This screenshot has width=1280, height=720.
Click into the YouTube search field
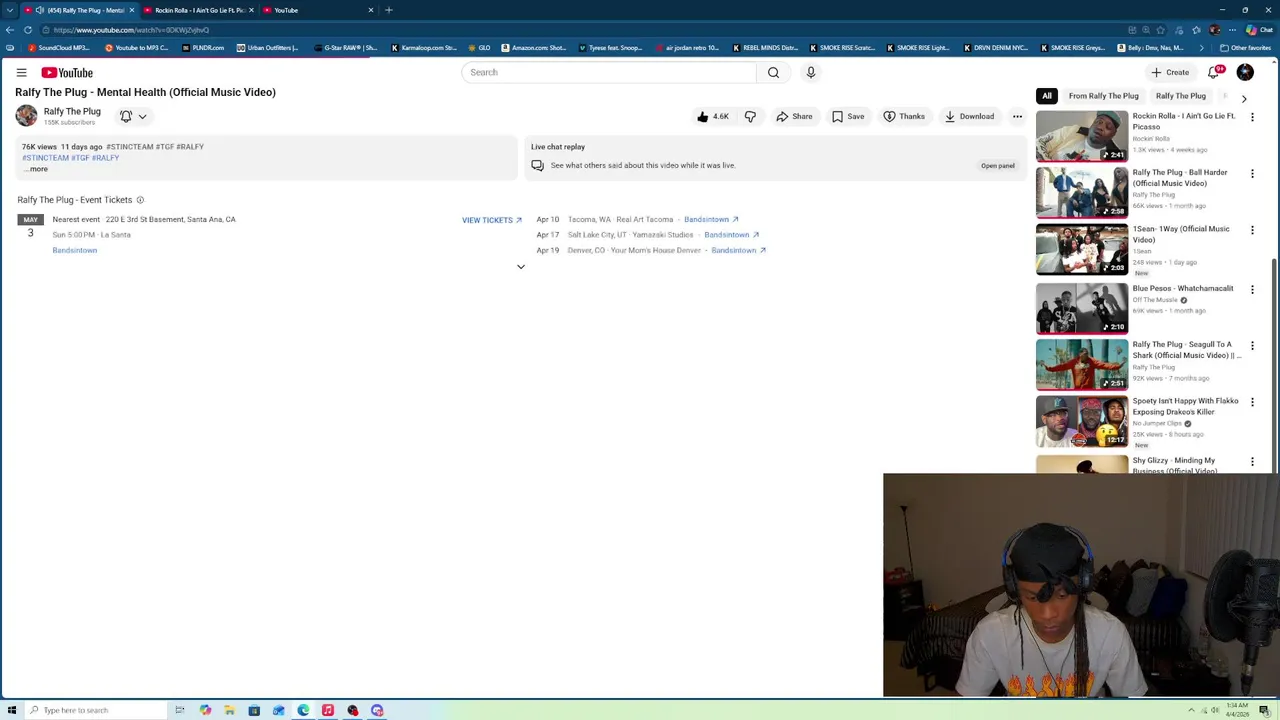click(x=610, y=72)
